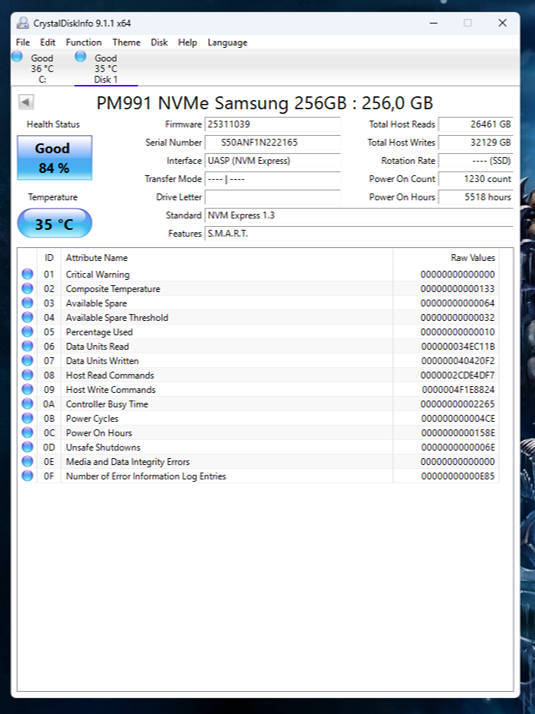Viewport: 535px width, 714px height.
Task: Click raw value 00000000002265
Action: (458, 404)
